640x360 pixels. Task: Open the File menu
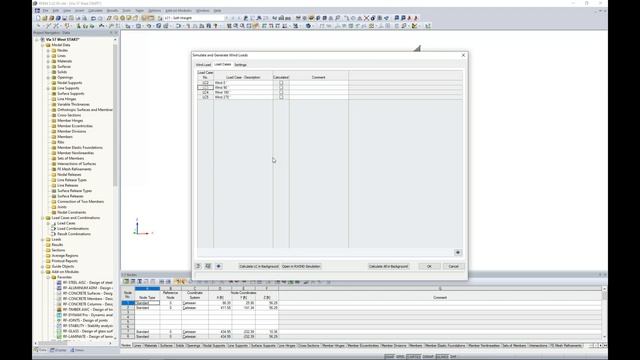coord(45,11)
